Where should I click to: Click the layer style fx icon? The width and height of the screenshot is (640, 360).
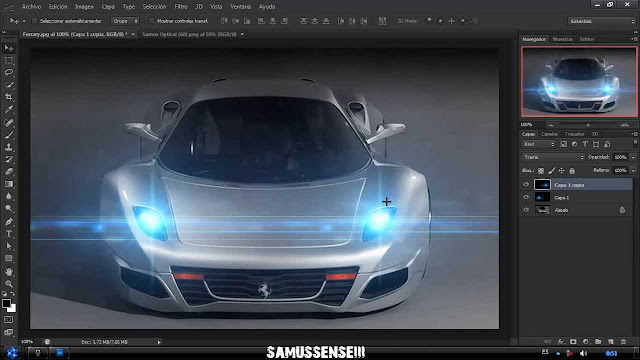[561, 342]
